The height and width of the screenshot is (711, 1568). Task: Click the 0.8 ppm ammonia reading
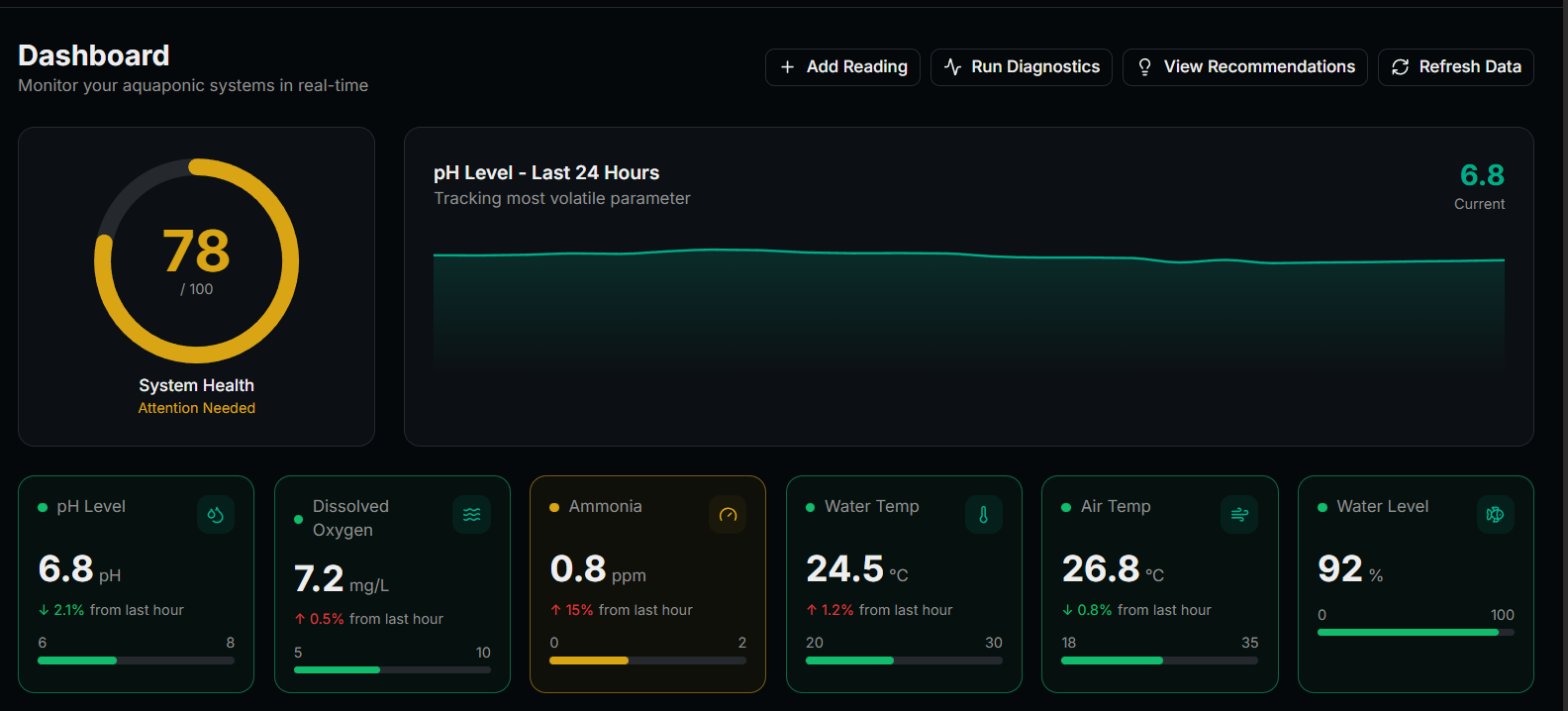[x=598, y=569]
